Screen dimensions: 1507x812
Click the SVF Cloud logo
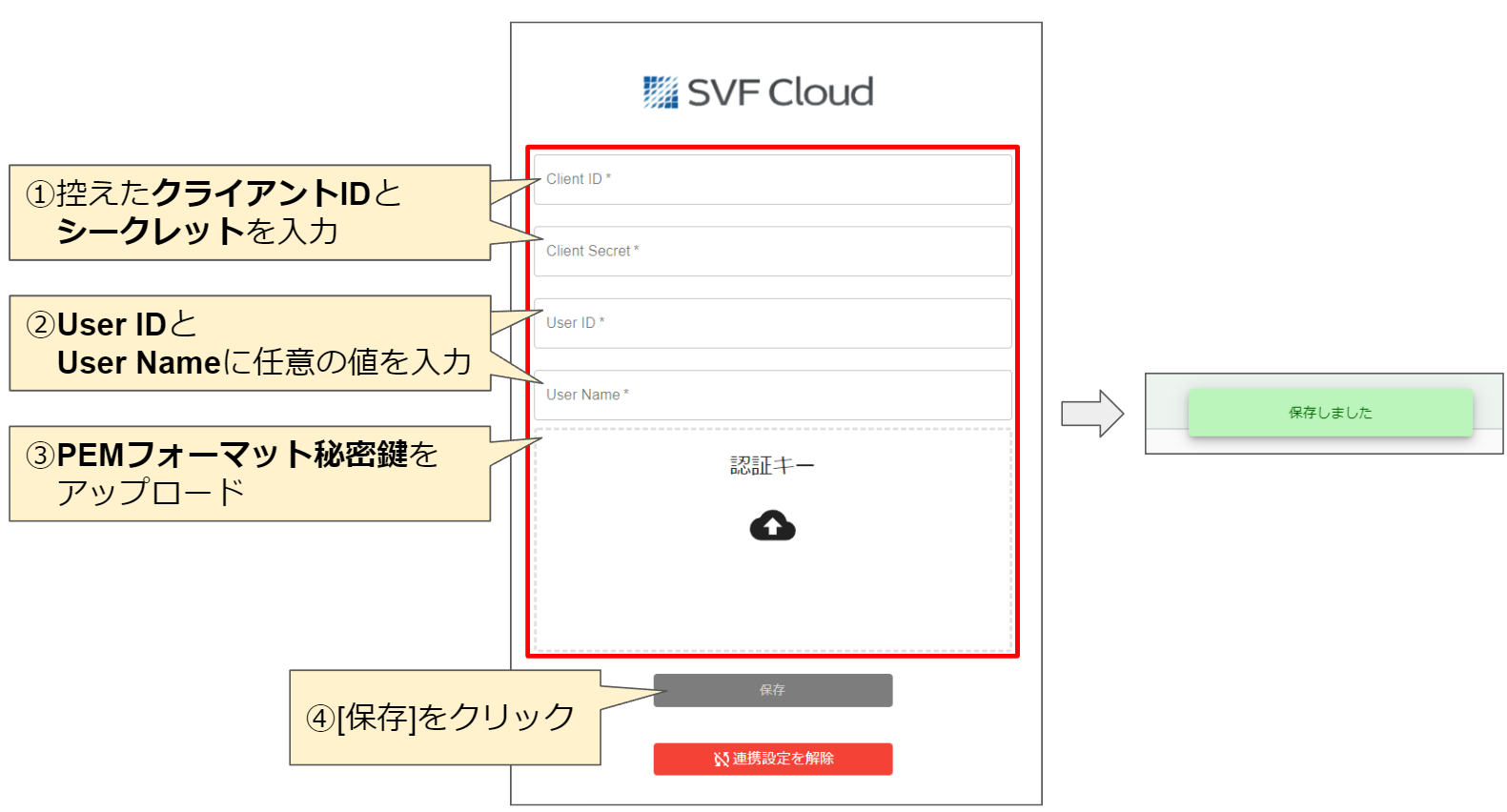coord(758,92)
